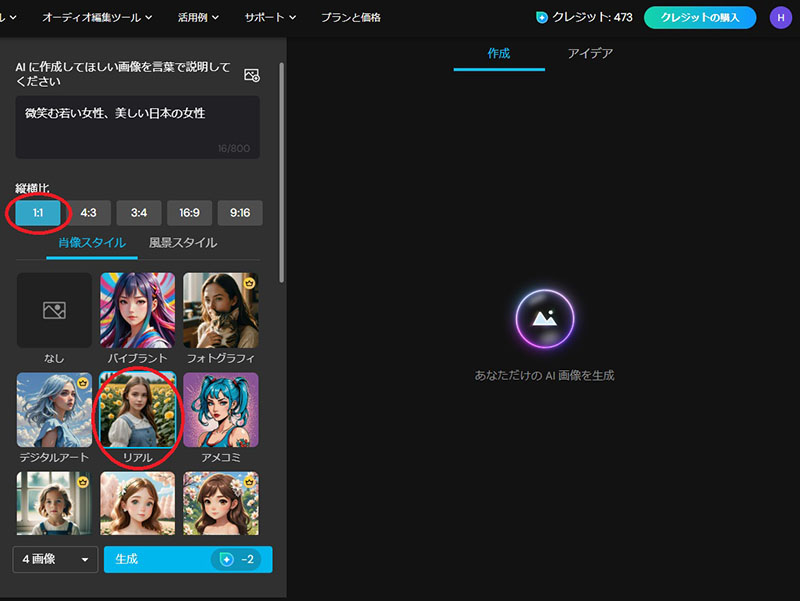This screenshot has width=800, height=601.
Task: Expand the サポート menu
Action: point(270,18)
